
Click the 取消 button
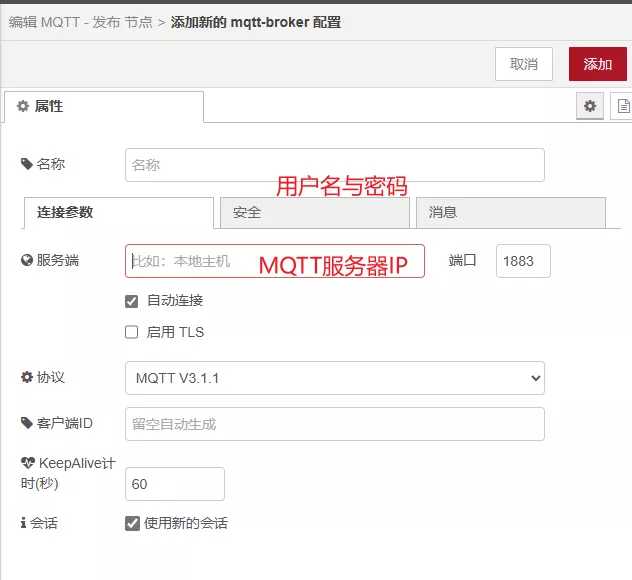point(524,64)
